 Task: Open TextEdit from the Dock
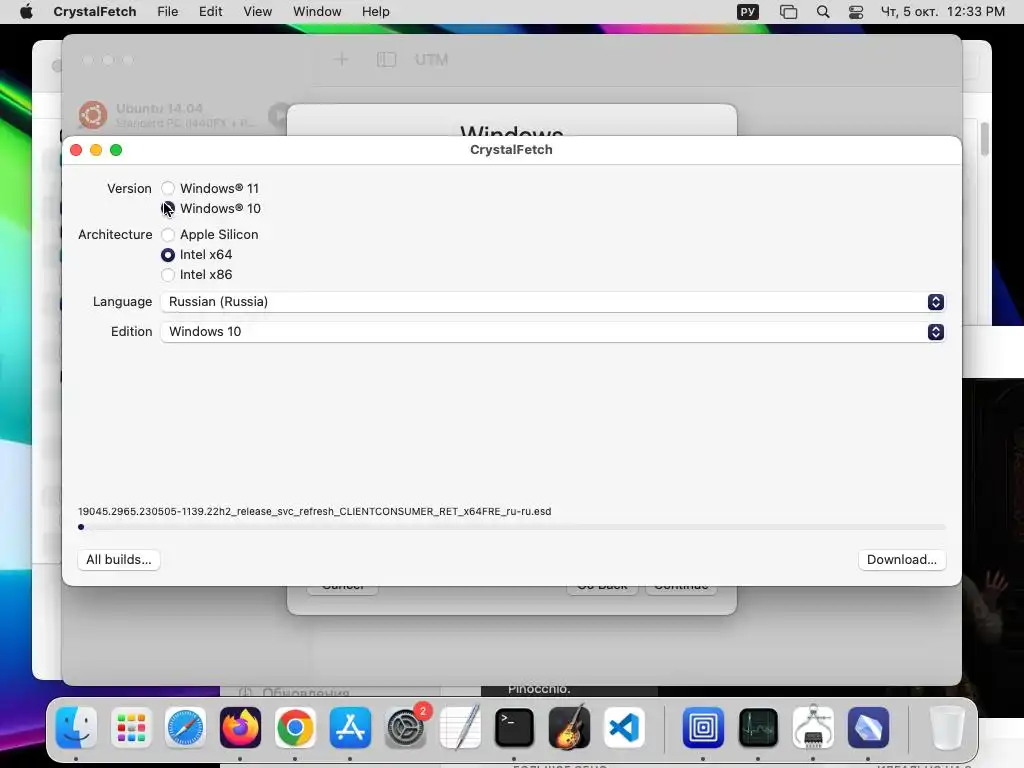(x=460, y=728)
